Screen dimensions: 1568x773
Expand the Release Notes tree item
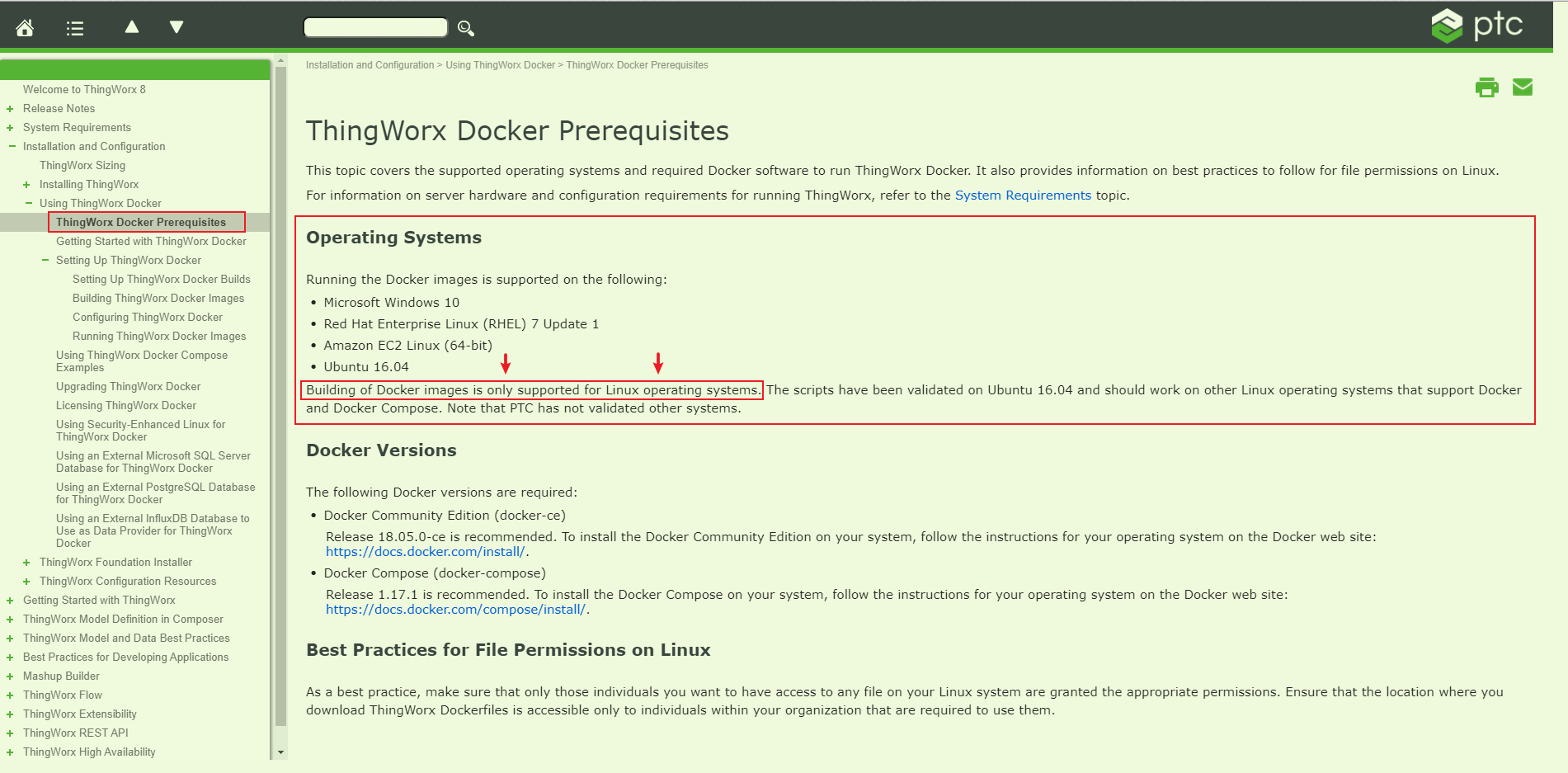point(9,108)
